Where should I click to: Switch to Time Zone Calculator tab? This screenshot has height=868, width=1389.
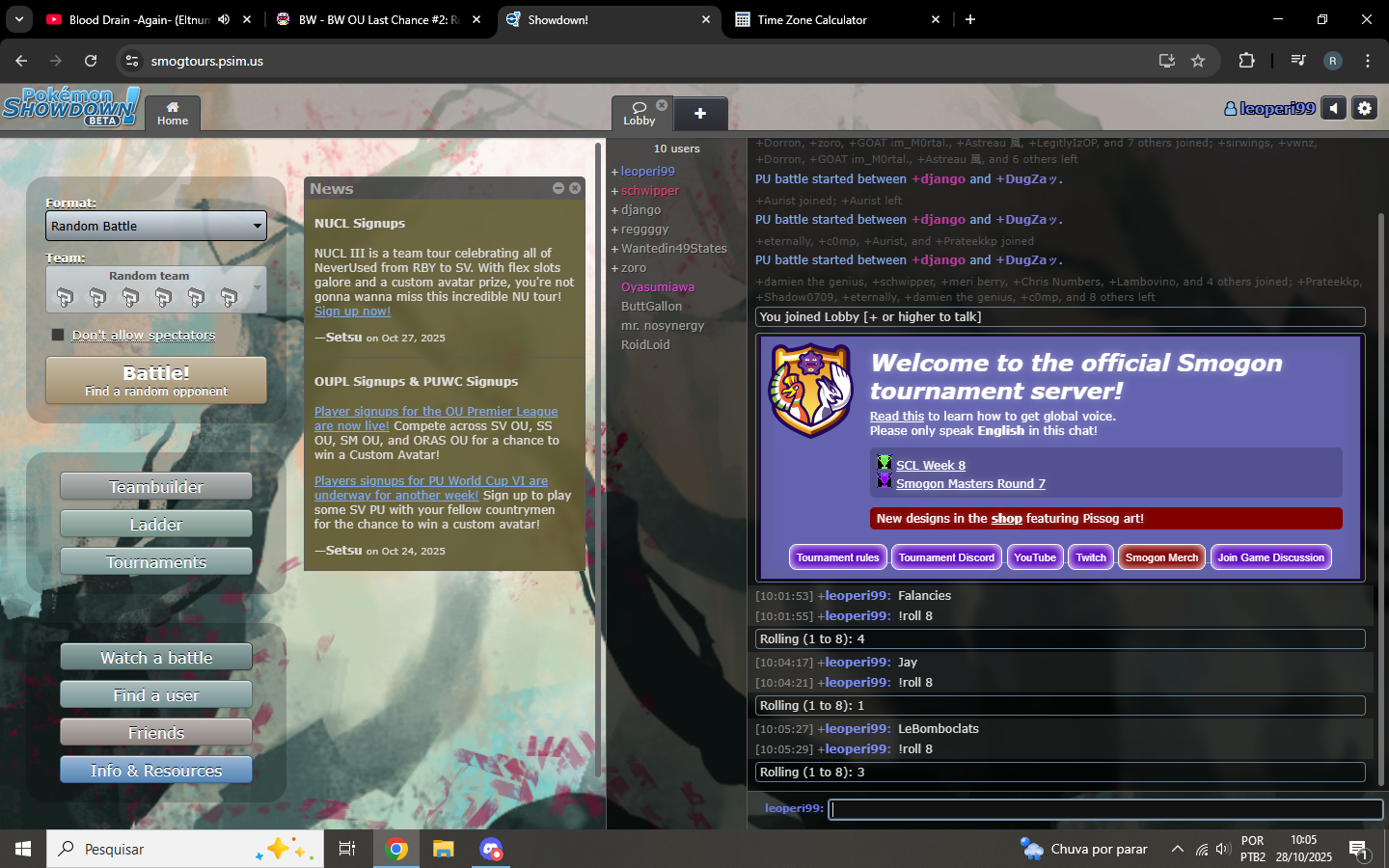(x=837, y=19)
